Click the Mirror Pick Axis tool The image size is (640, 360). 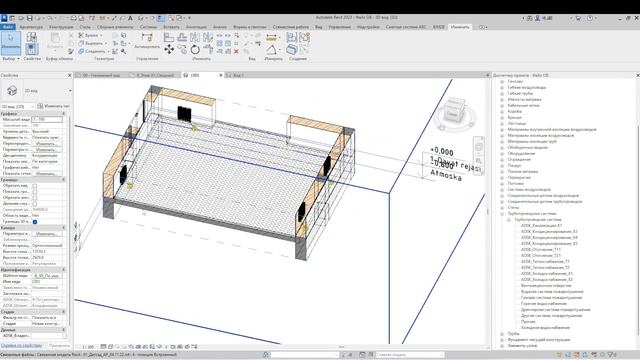pyautogui.click(x=195, y=38)
